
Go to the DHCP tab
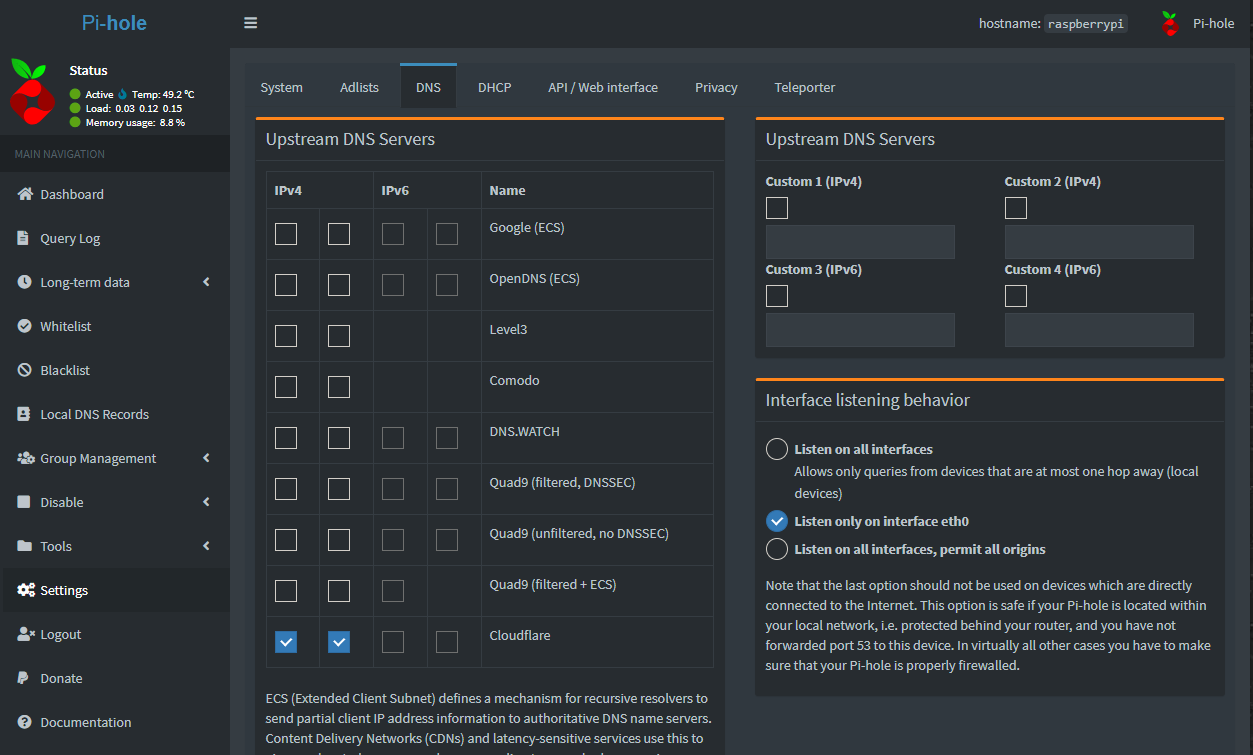pyautogui.click(x=494, y=87)
